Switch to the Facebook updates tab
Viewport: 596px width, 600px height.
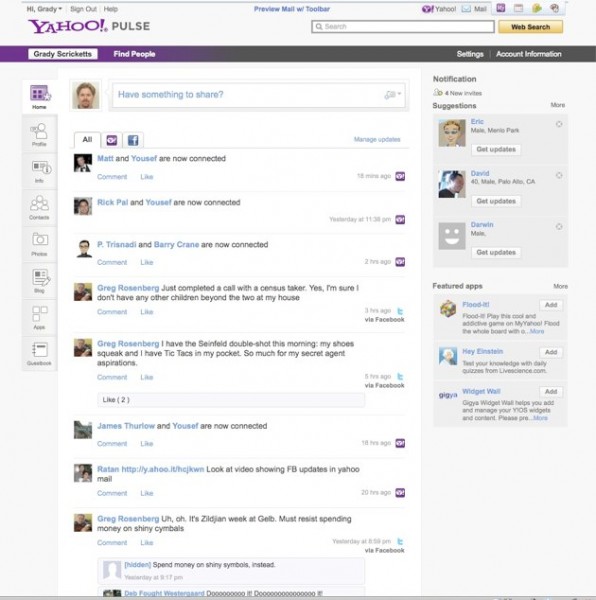click(133, 140)
